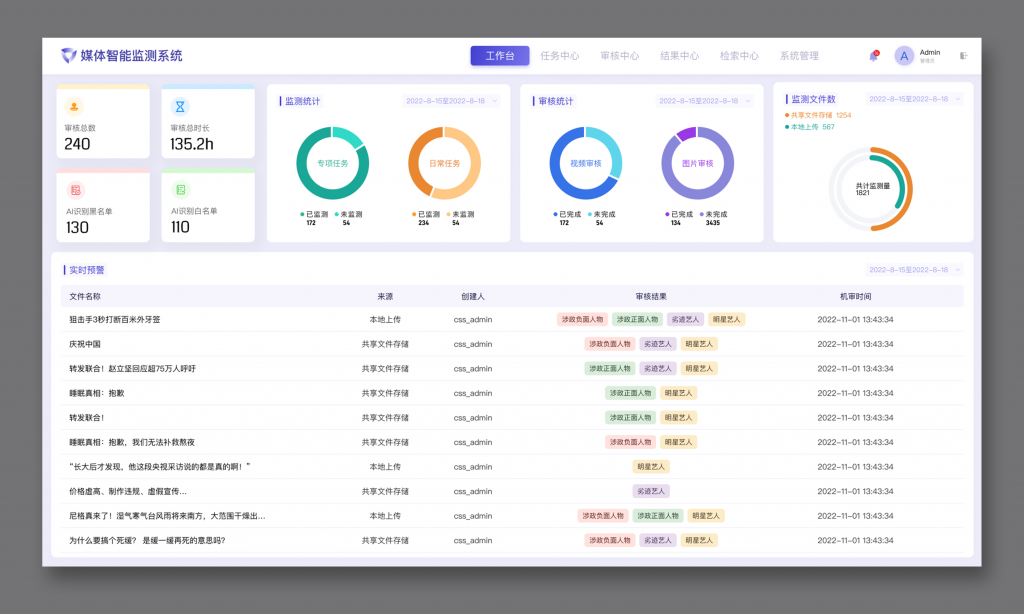Select the 工作台 tab
Viewport: 1024px width, 614px height.
tap(500, 56)
